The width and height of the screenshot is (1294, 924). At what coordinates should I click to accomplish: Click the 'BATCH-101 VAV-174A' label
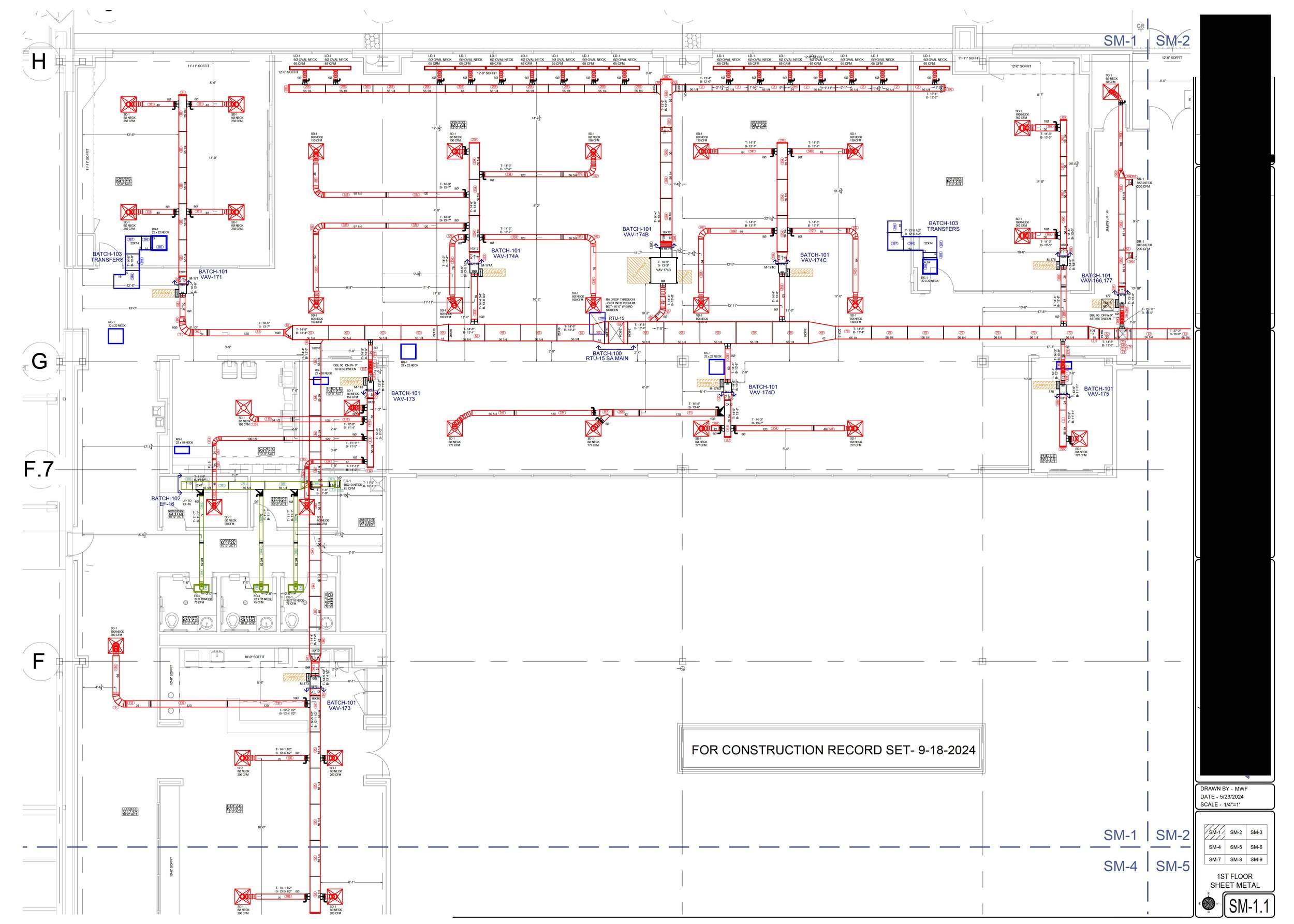(x=506, y=253)
